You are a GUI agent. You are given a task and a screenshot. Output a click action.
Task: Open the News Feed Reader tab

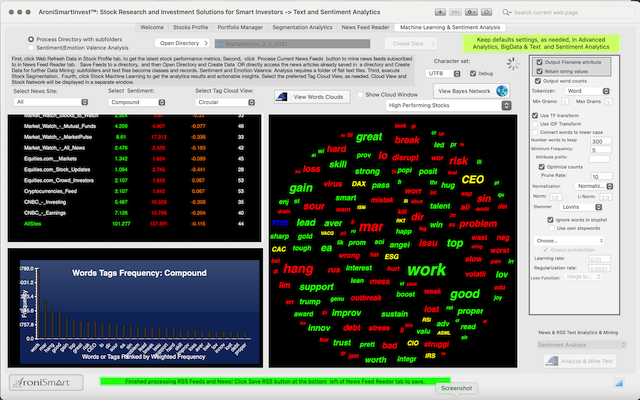[365, 27]
